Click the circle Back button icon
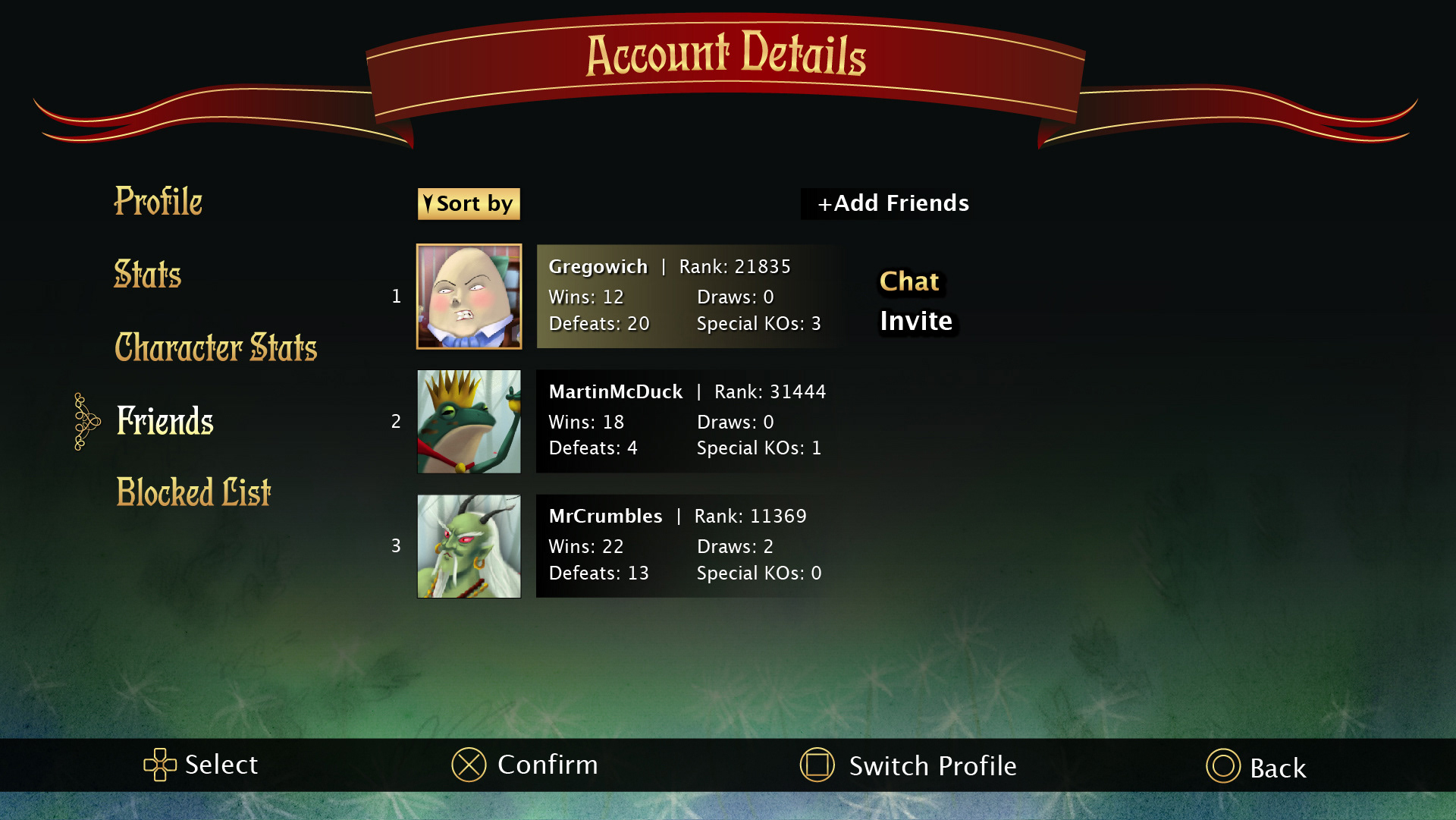Screen dimensions: 1456x820 (1223, 766)
